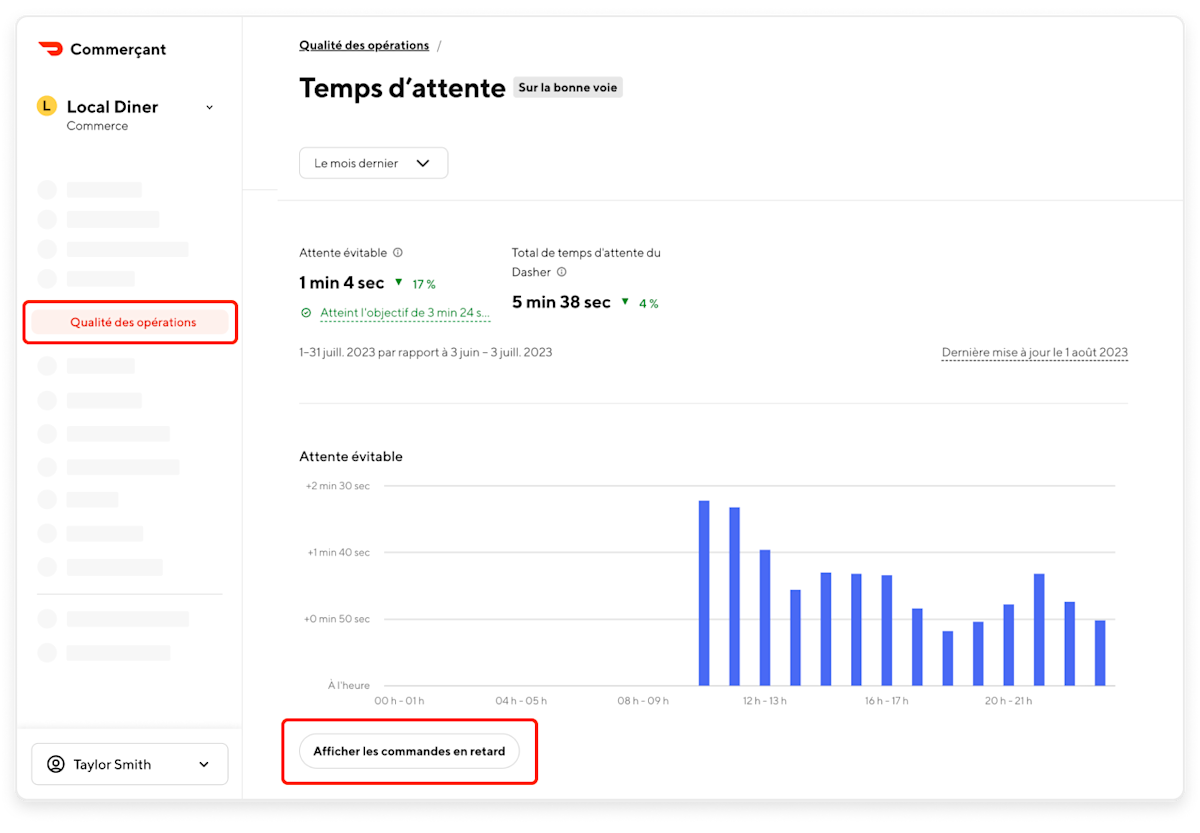Click the 00 h - 01 h axis label
This screenshot has height=833, width=1200.
pos(399,701)
